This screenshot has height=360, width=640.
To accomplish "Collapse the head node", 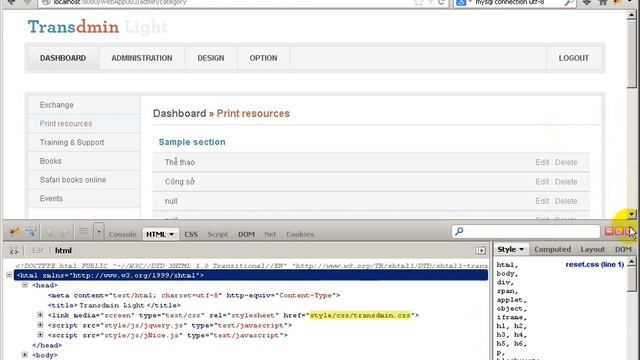I will pyautogui.click(x=24, y=285).
